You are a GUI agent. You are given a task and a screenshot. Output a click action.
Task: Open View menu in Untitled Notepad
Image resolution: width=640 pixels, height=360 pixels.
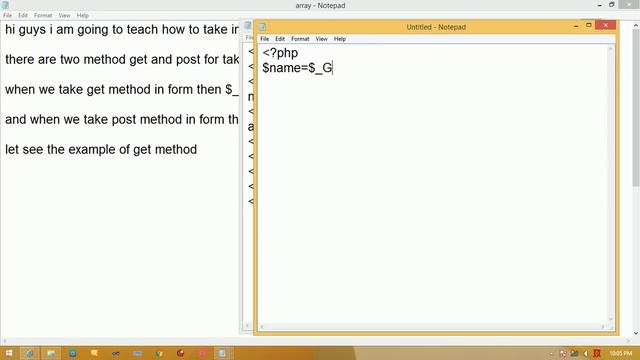click(321, 39)
